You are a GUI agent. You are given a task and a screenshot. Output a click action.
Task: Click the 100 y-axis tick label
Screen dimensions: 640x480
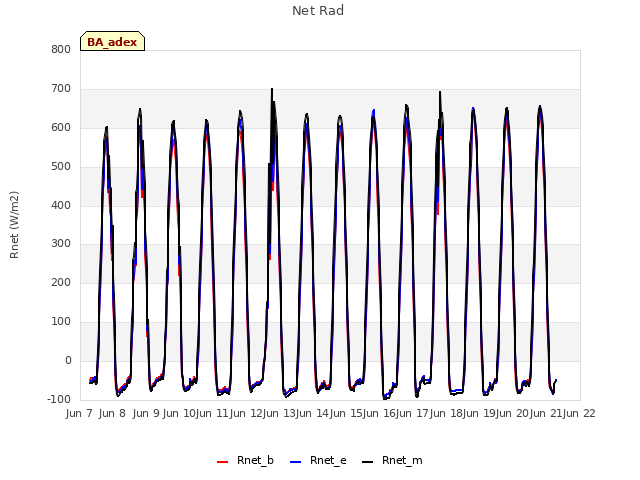(x=61, y=321)
